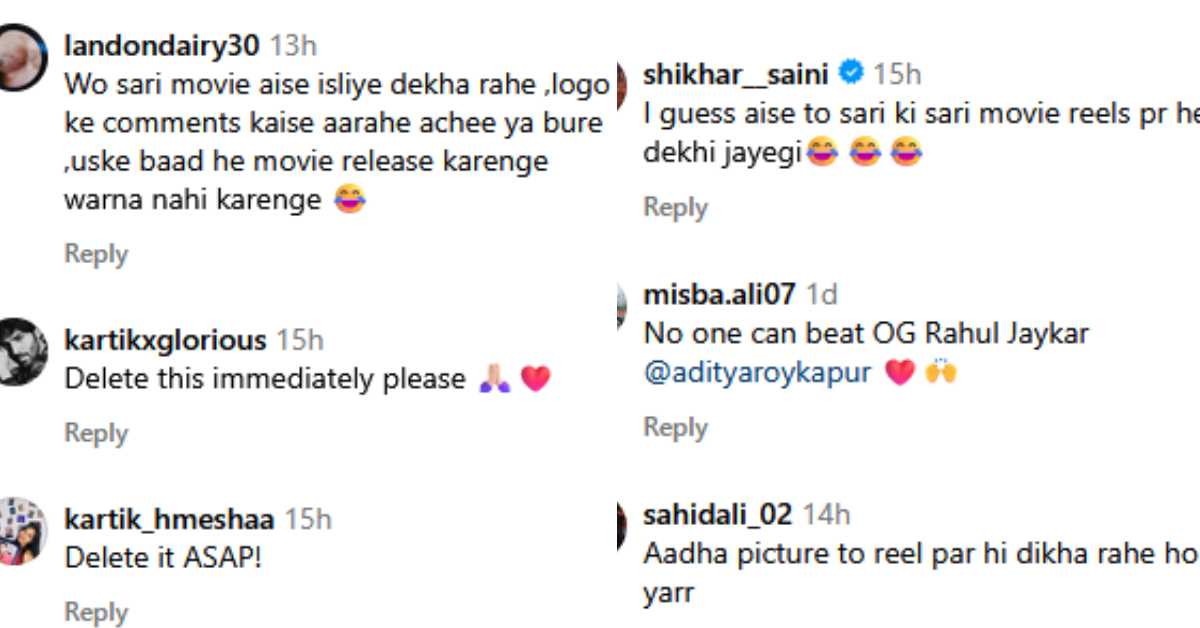This screenshot has width=1200, height=628.
Task: Go to shikhar__saini's profile
Action: 736,74
